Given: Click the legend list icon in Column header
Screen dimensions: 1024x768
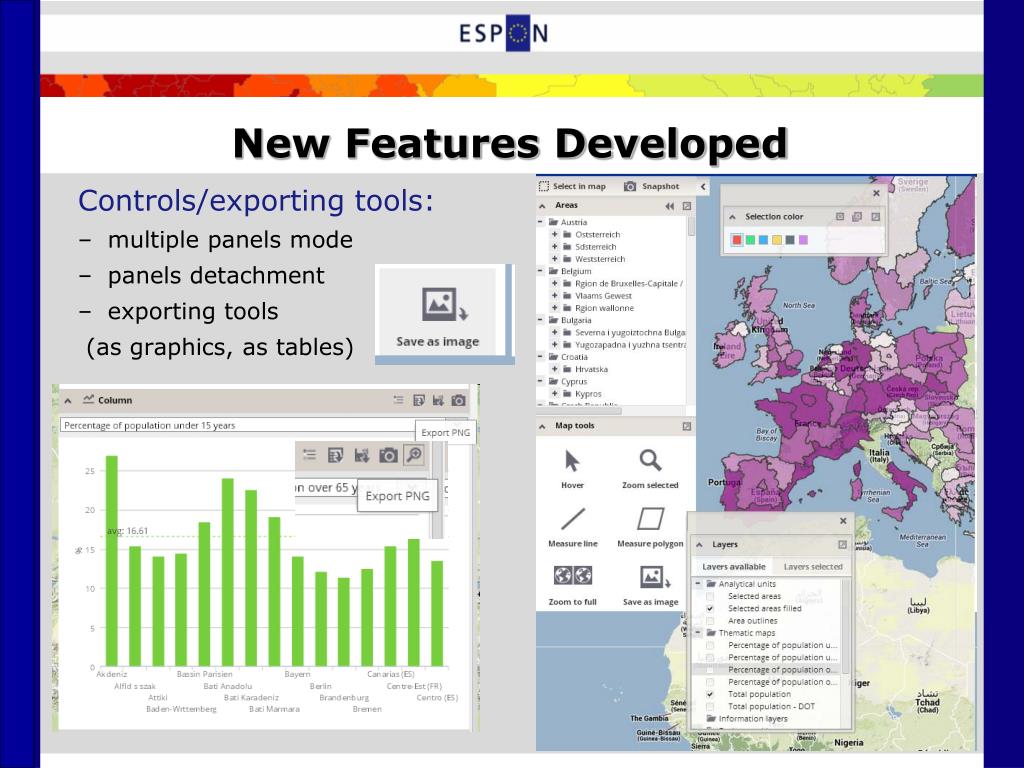Looking at the screenshot, I should 398,400.
